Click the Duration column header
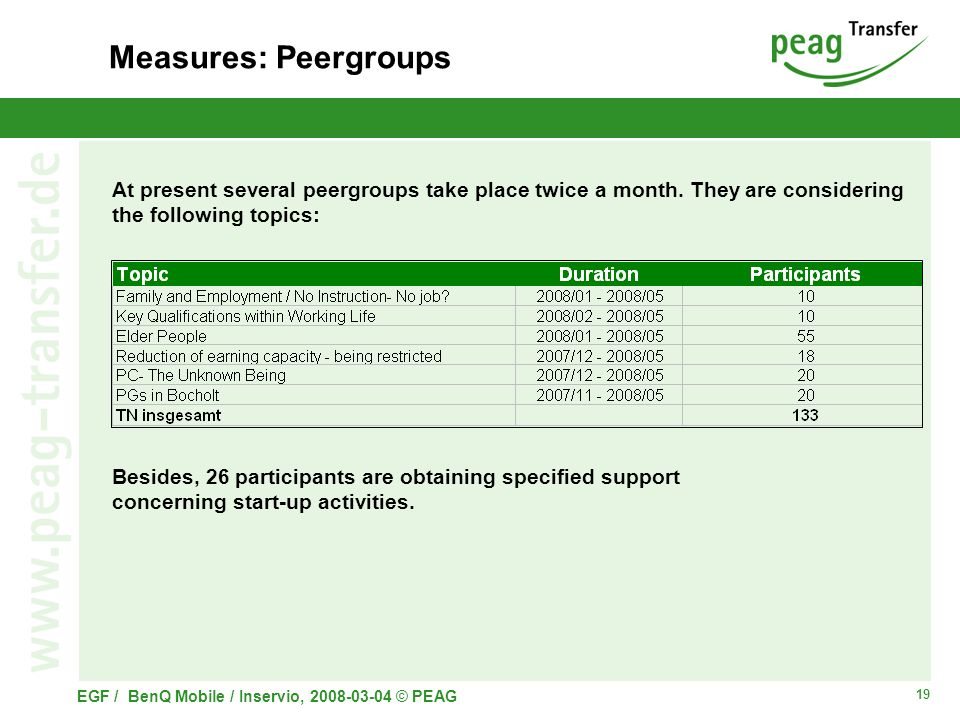The width and height of the screenshot is (960, 720). 599,274
